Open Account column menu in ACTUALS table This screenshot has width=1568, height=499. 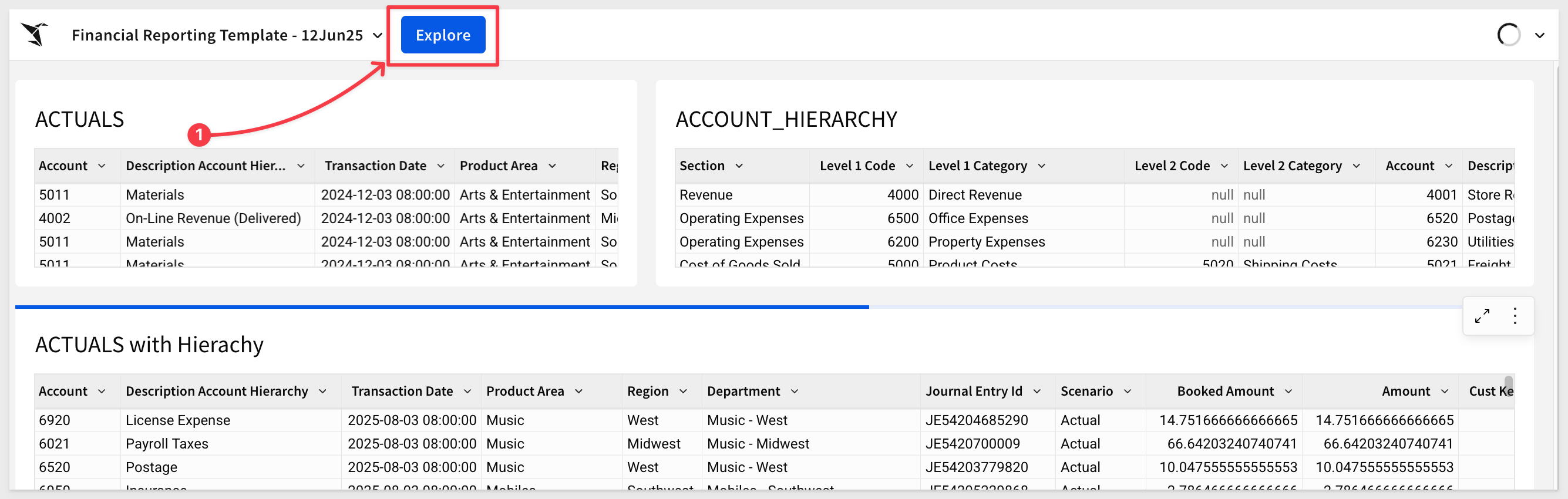pos(102,166)
